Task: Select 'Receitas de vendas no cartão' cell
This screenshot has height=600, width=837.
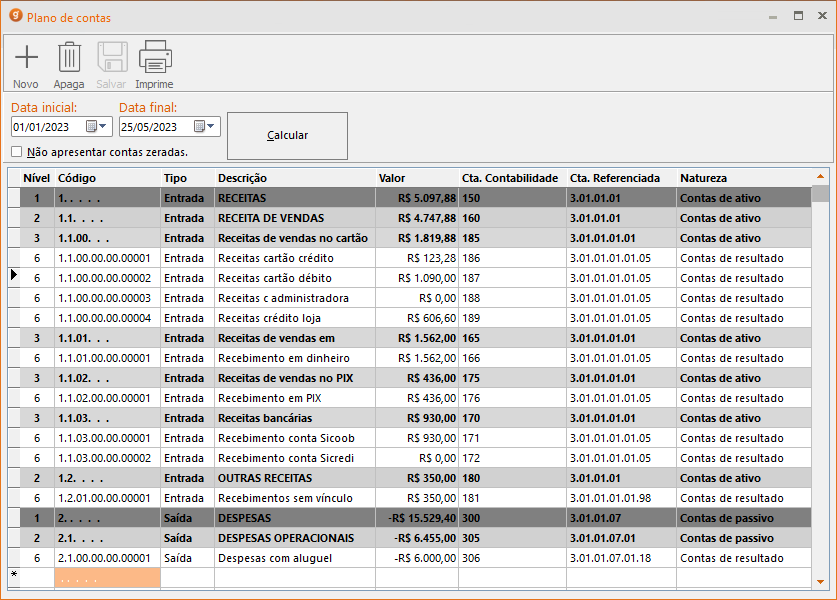Action: (295, 238)
